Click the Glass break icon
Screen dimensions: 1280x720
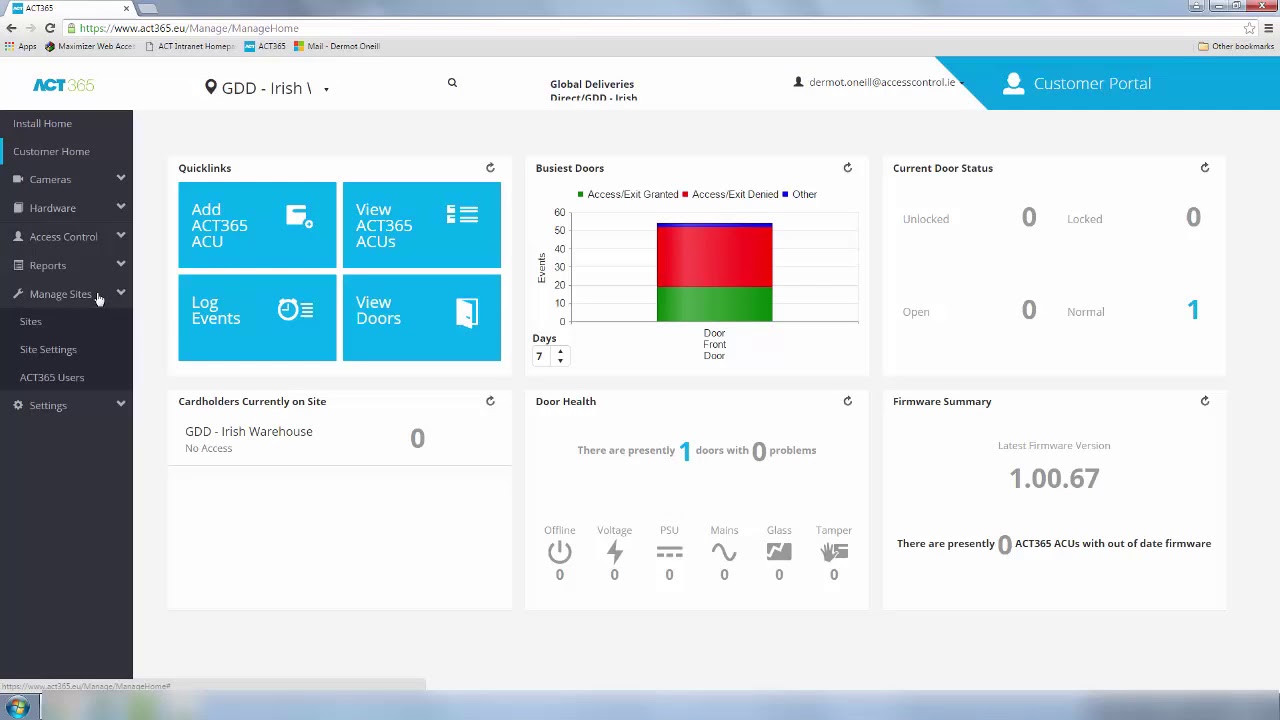(x=779, y=552)
